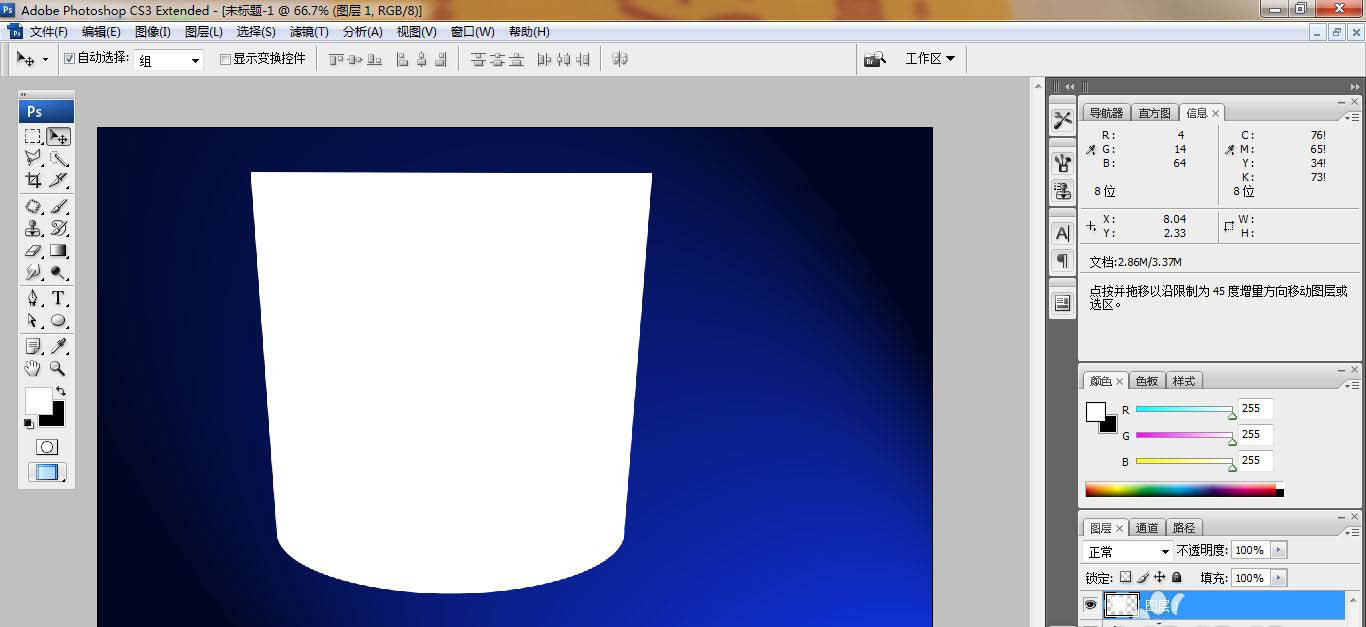Open the Fill slider arrow
Screen dimensions: 1366x627
pyautogui.click(x=1279, y=578)
